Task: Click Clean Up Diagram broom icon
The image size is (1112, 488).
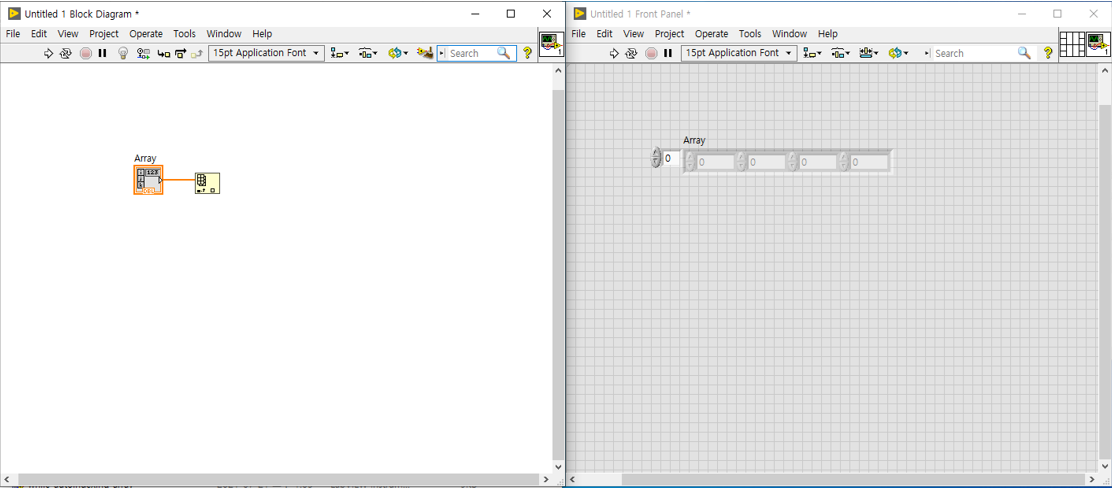Action: (425, 53)
